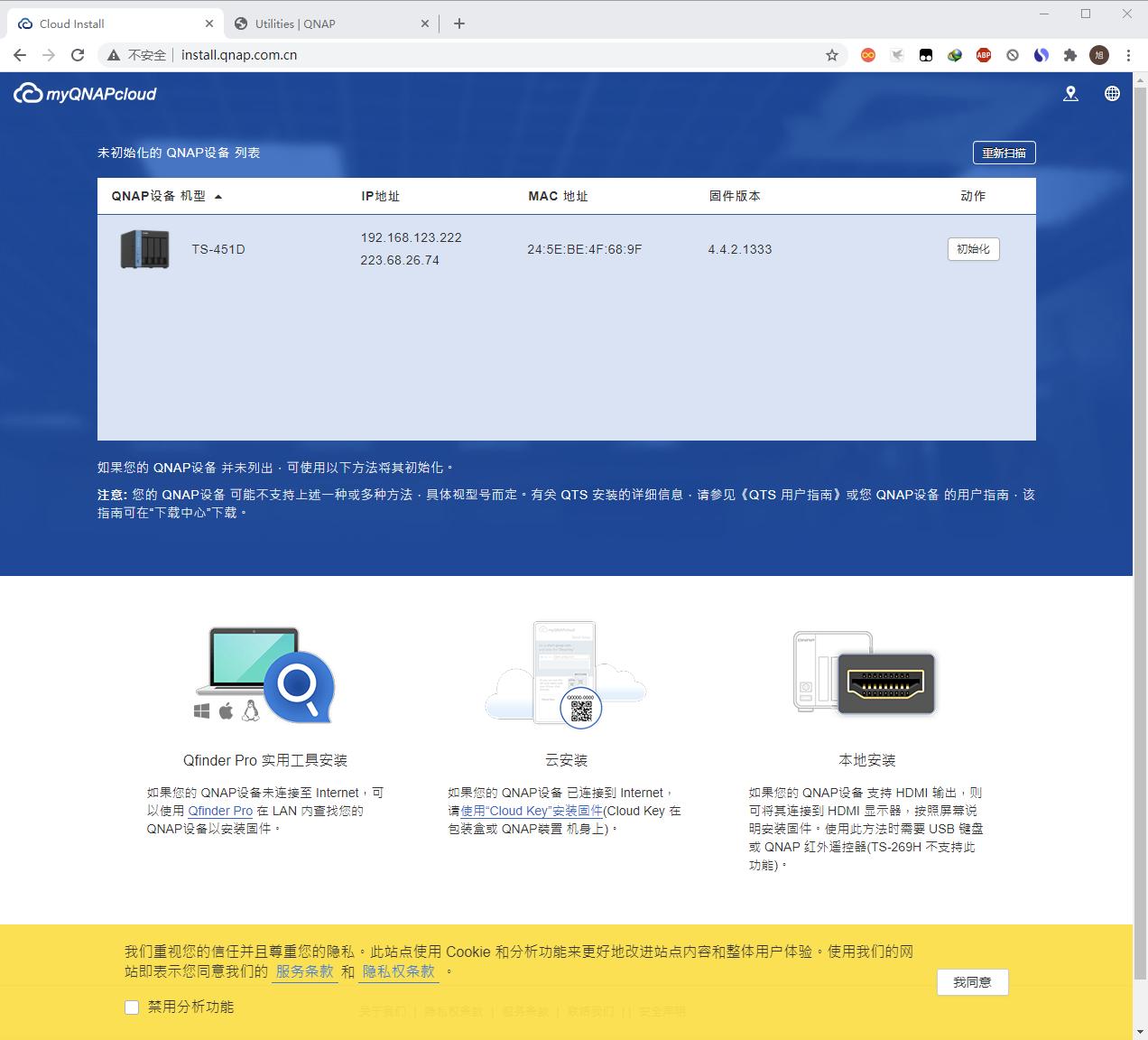Click the myQNAPcloud logo
Image resolution: width=1148 pixels, height=1040 pixels.
coord(84,92)
